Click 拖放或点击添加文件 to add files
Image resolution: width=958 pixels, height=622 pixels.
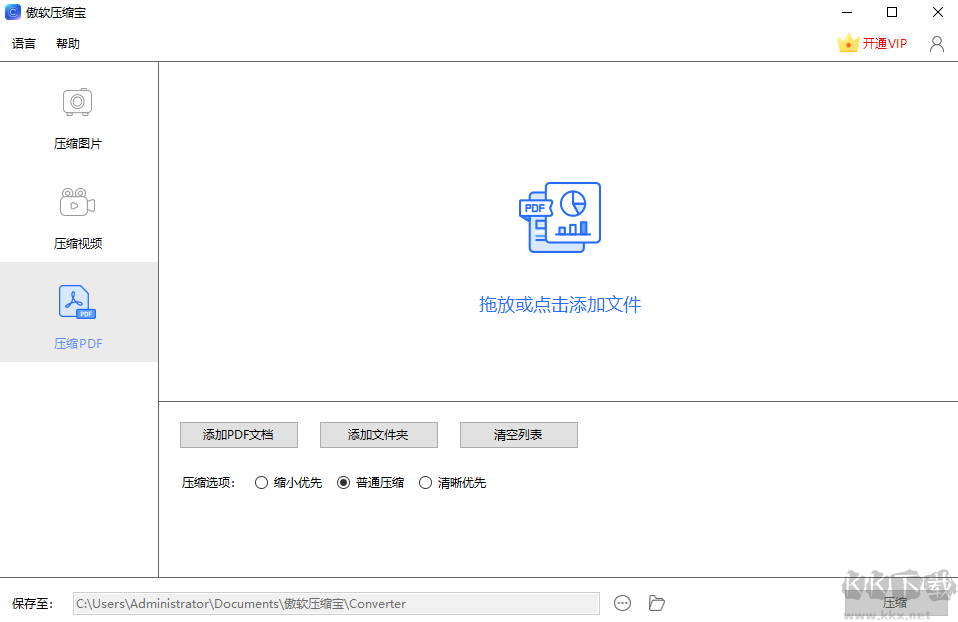(x=560, y=305)
